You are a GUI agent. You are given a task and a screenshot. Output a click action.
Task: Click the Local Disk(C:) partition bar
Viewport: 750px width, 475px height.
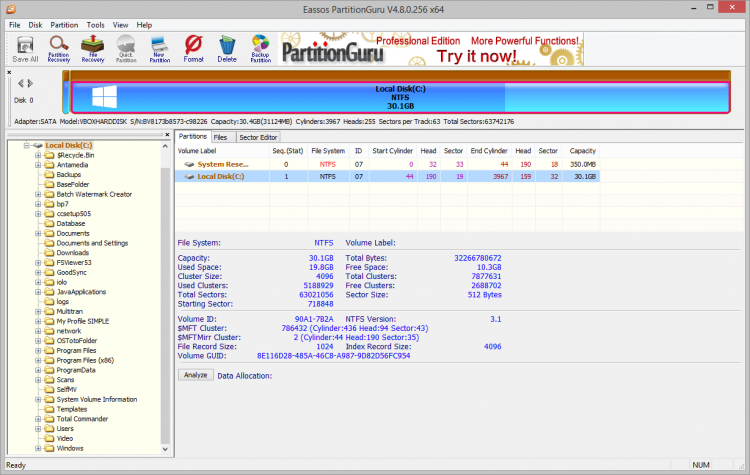(x=400, y=98)
